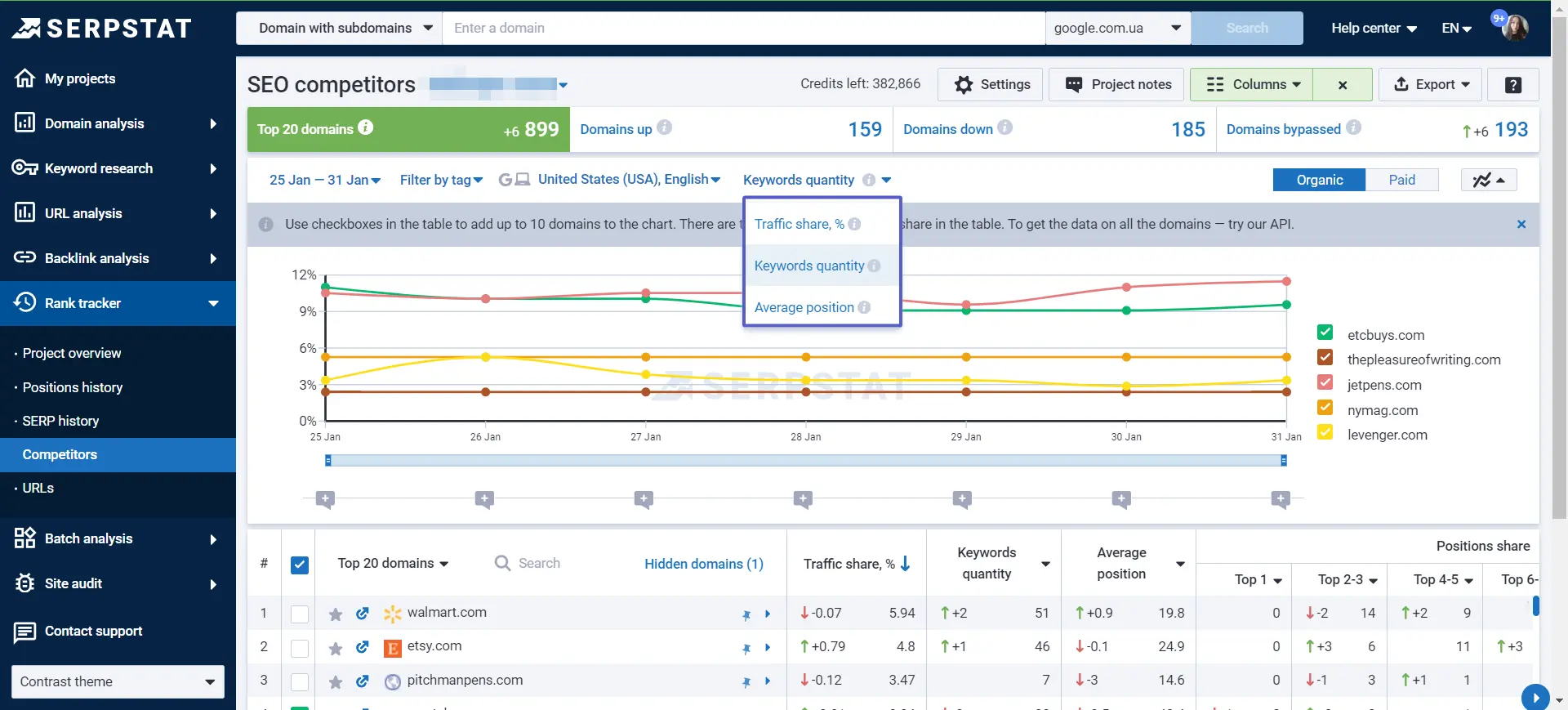Switch to the Paid tab

point(1401,180)
